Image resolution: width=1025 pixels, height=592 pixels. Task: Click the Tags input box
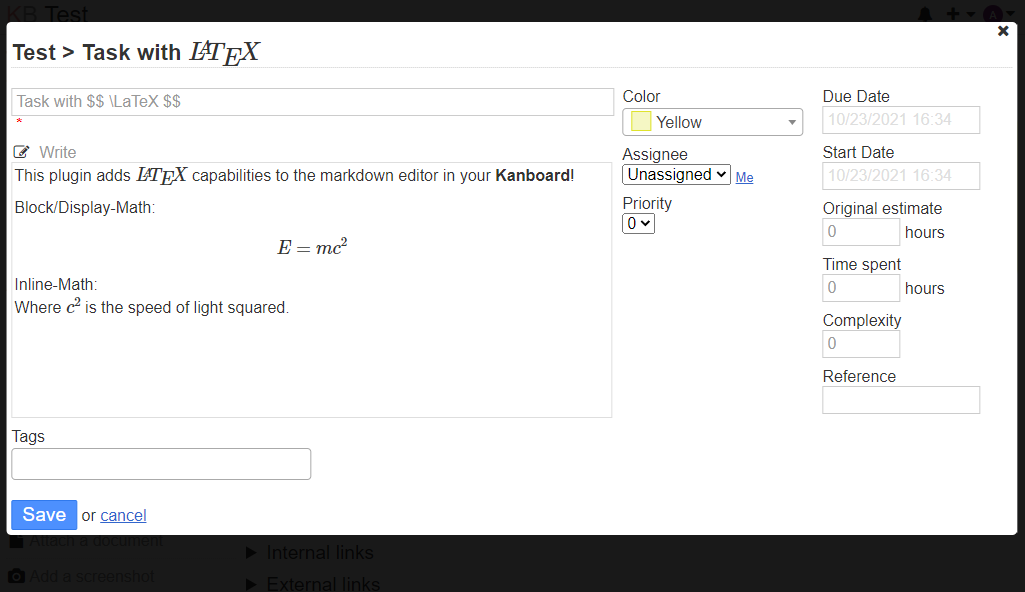click(x=161, y=464)
